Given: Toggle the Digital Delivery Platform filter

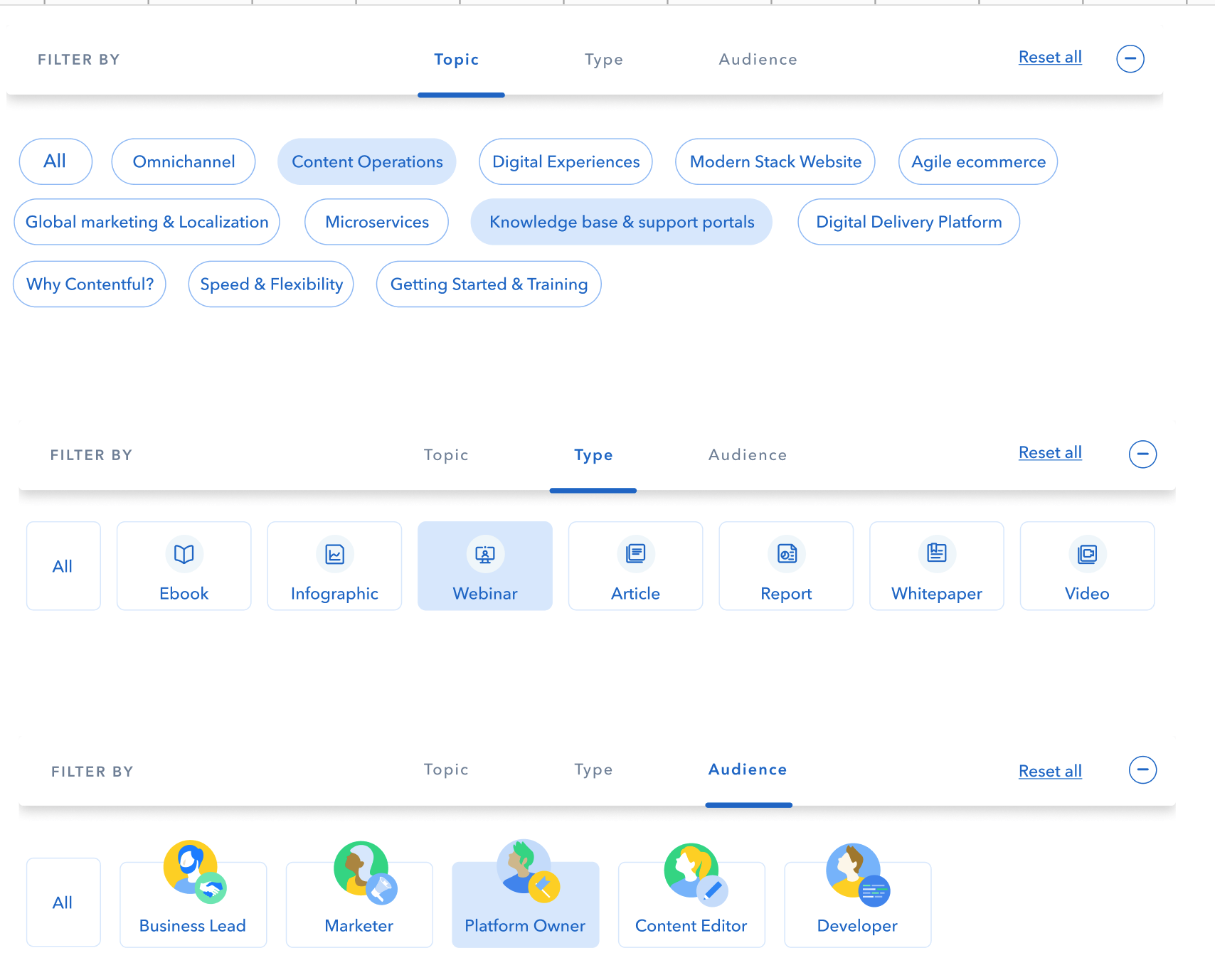Looking at the screenshot, I should pyautogui.click(x=909, y=222).
